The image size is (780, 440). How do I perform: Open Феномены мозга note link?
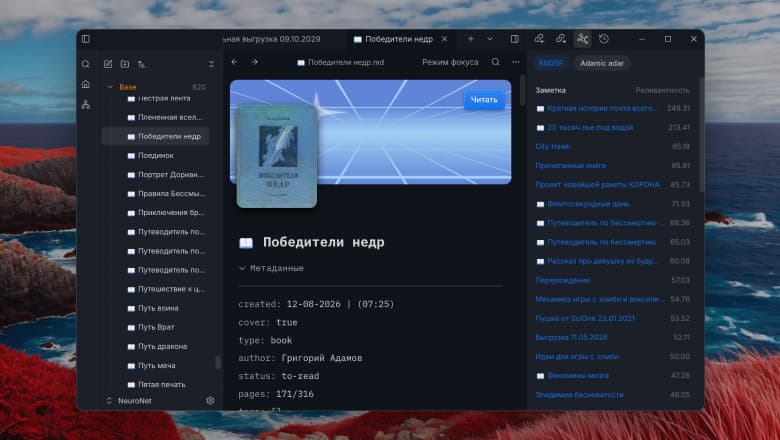[578, 375]
